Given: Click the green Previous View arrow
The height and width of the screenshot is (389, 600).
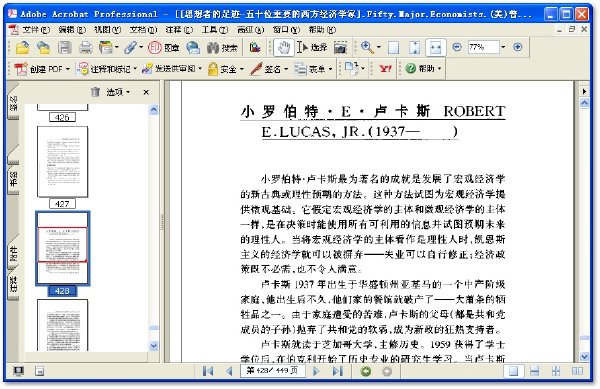Looking at the screenshot, I should pos(366,371).
